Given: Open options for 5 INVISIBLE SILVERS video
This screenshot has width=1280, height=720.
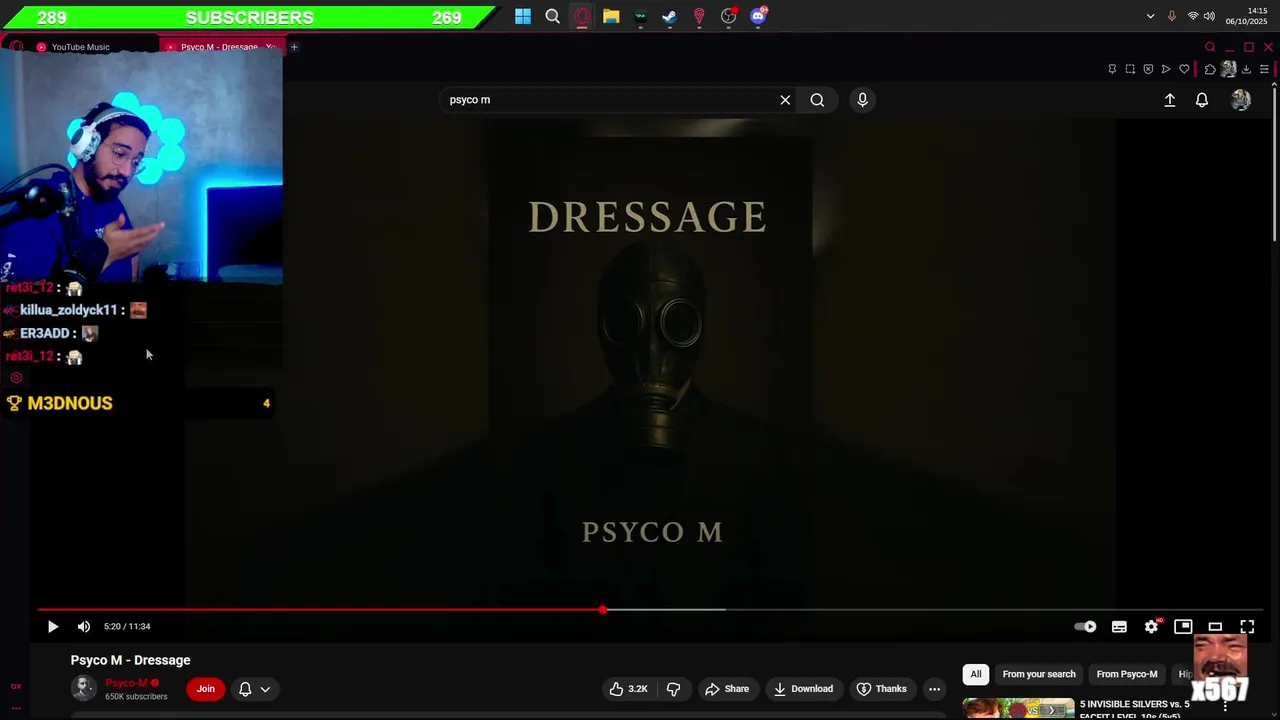Looking at the screenshot, I should point(1226,708).
